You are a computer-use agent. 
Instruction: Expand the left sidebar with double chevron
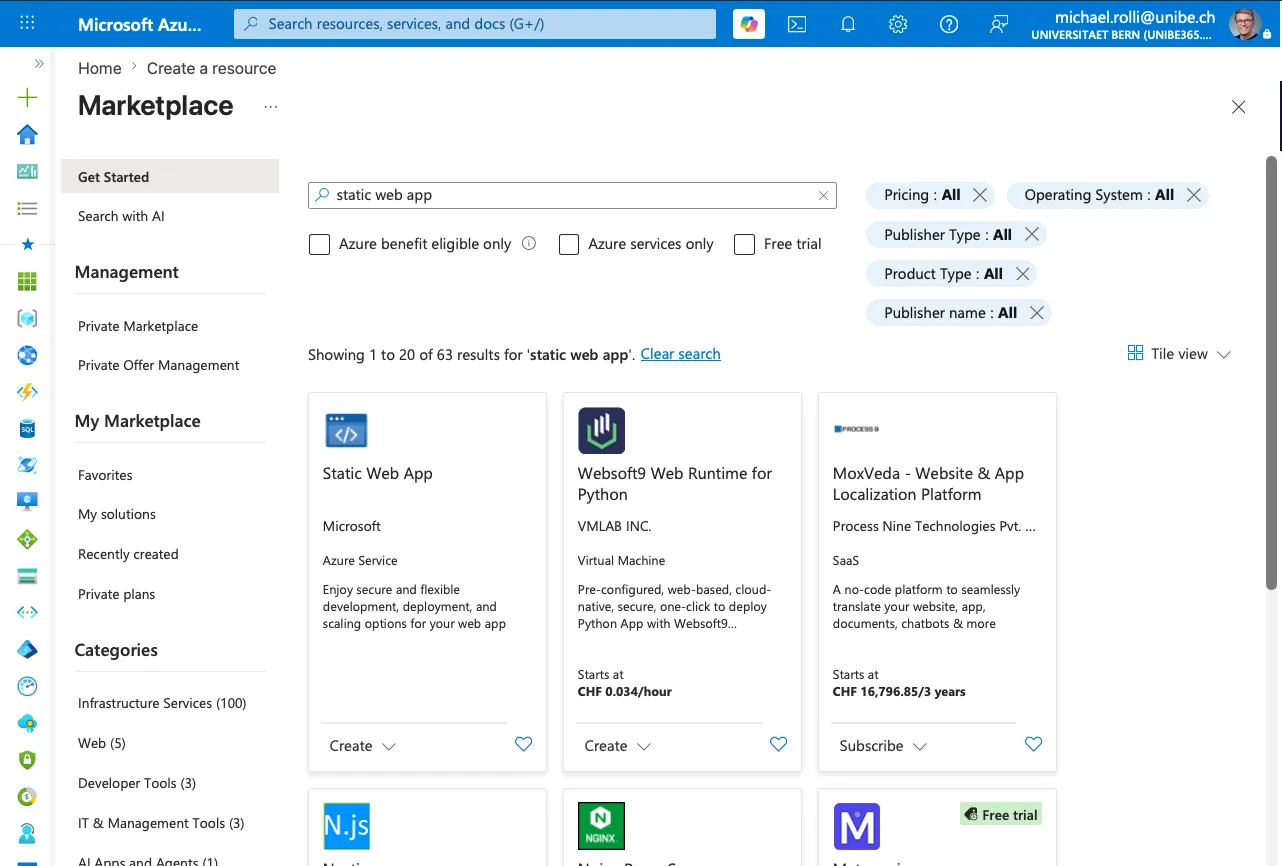39,63
